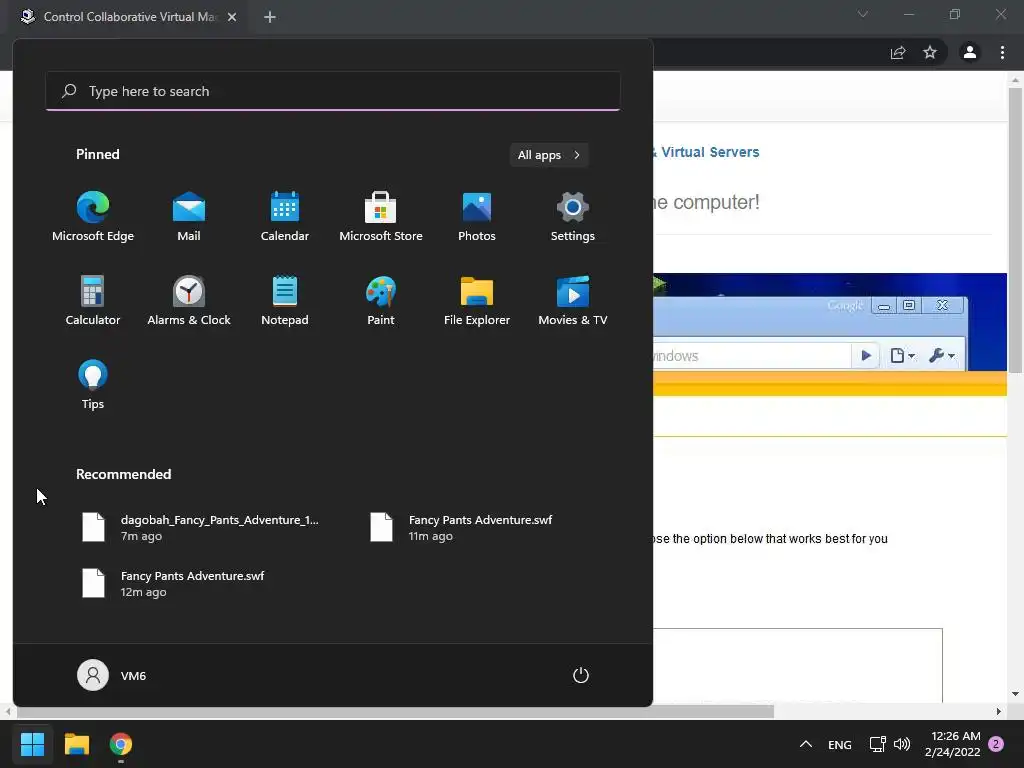Open the notification center badge

996,744
